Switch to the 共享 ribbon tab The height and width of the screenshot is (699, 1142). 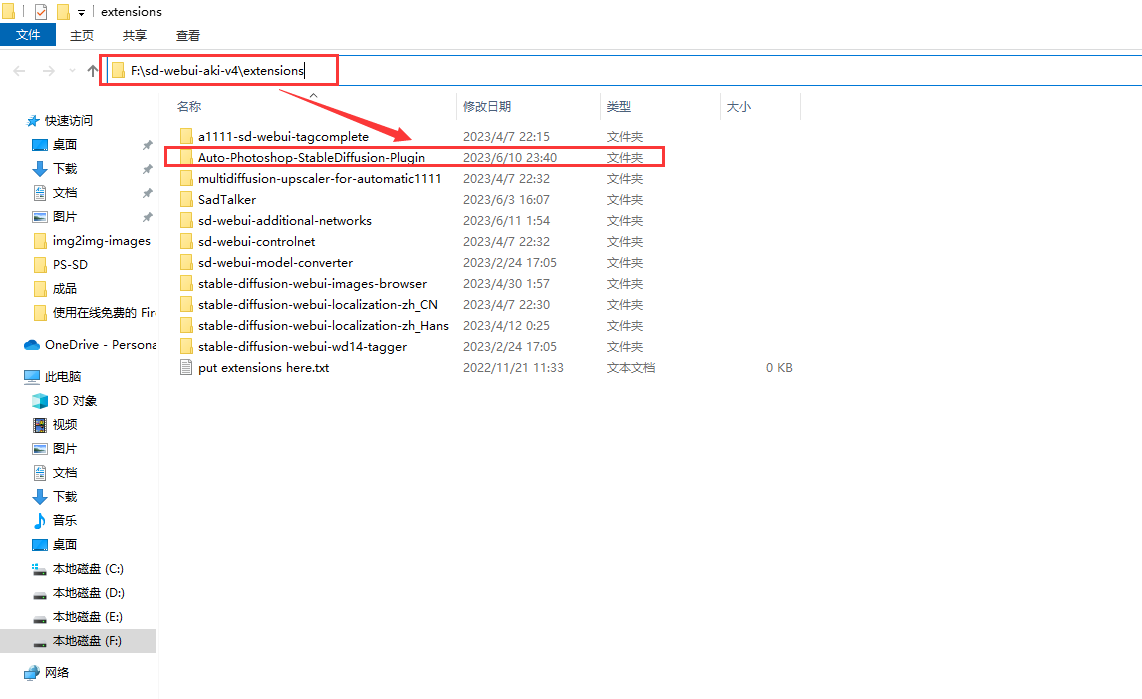coord(135,35)
